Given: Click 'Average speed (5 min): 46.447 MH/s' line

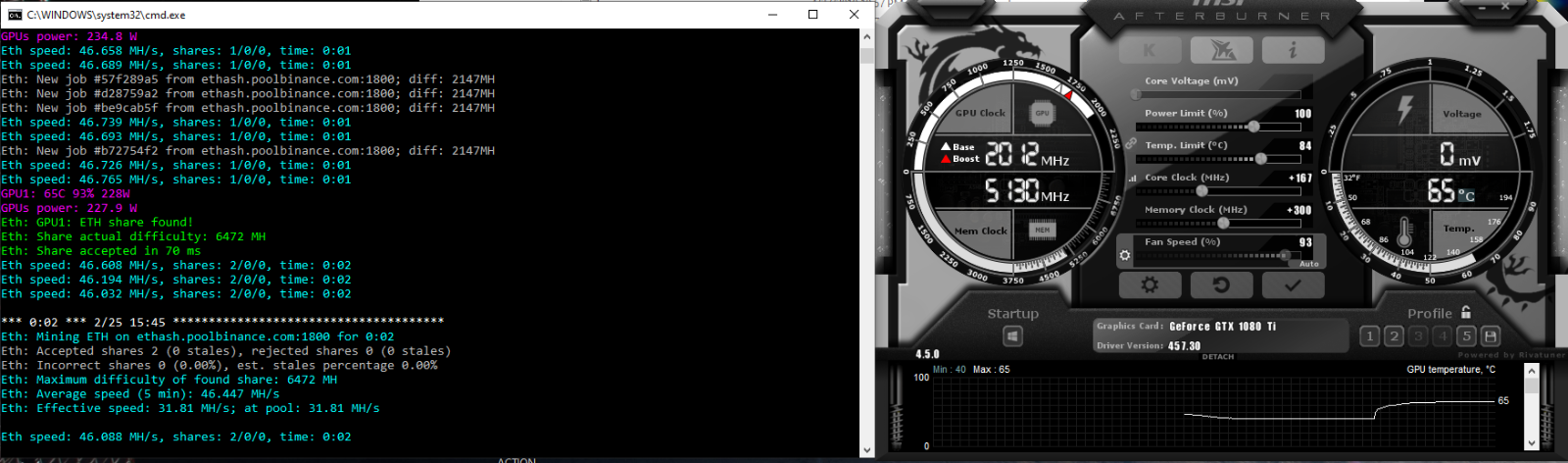Looking at the screenshot, I should 140,394.
